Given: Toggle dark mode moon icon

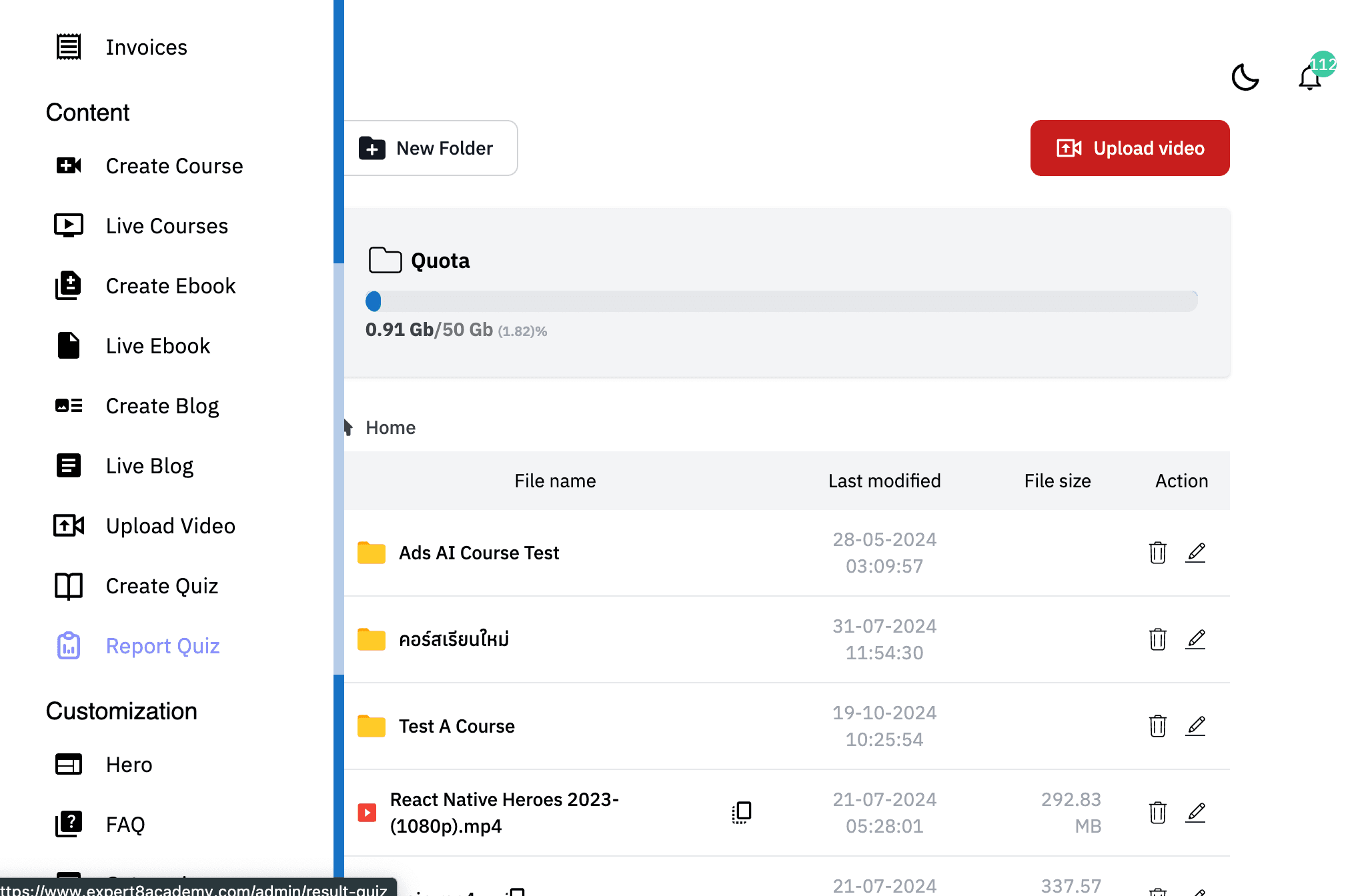Looking at the screenshot, I should click(x=1245, y=77).
